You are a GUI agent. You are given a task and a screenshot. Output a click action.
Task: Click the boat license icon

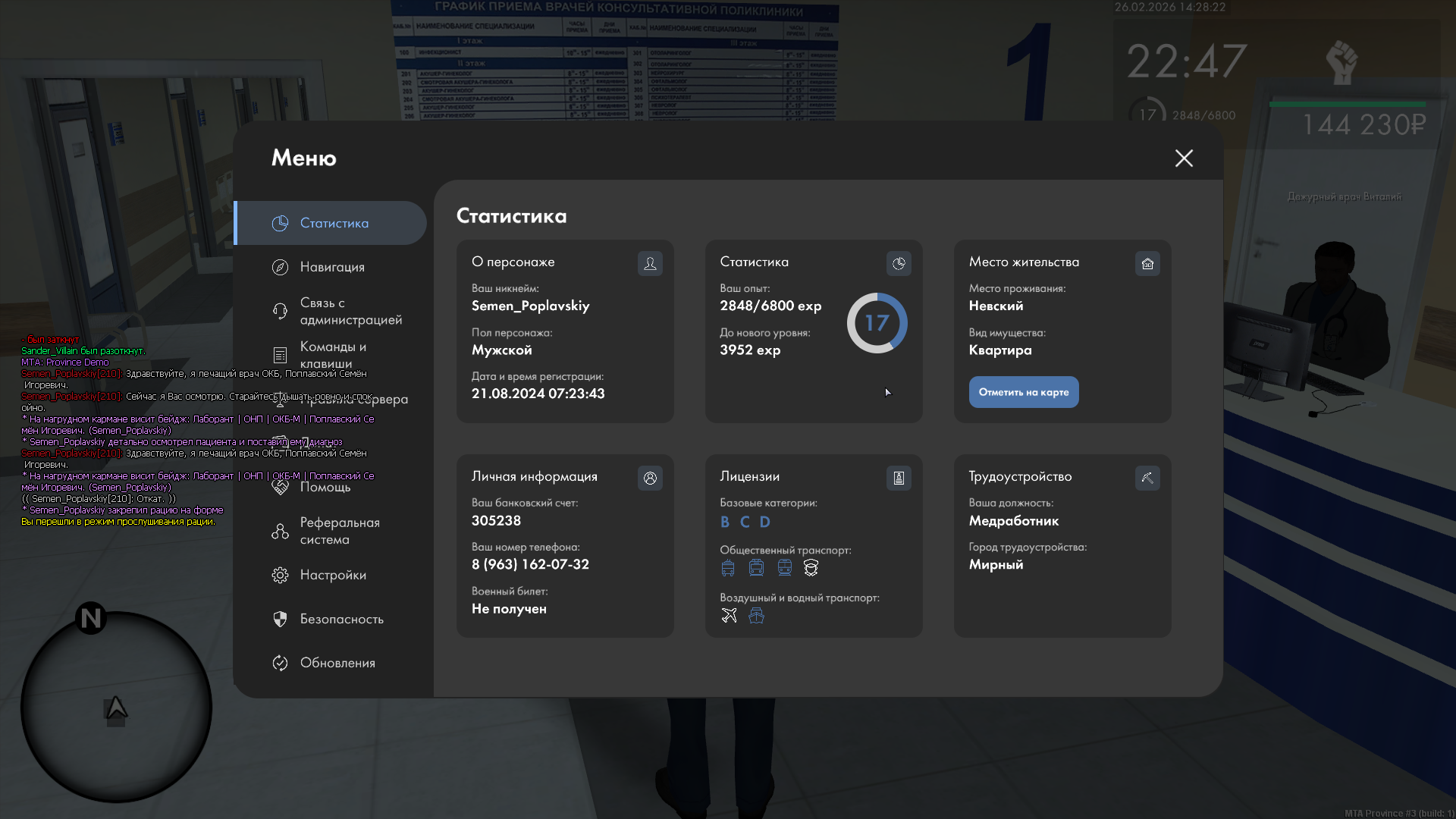click(x=756, y=615)
